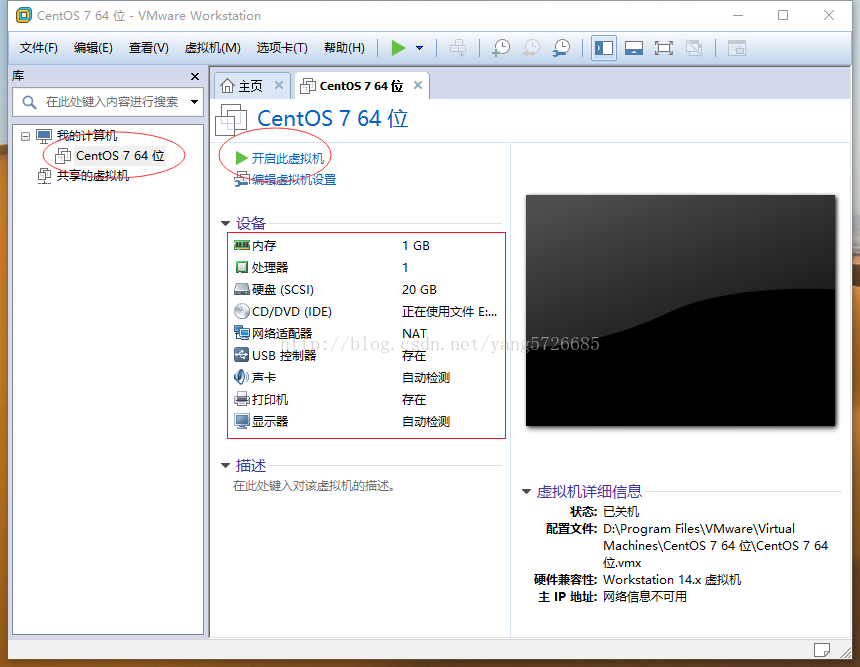Click the send Ctrl+Alt+Del toolbar icon
Image resolution: width=860 pixels, height=667 pixels.
point(458,48)
